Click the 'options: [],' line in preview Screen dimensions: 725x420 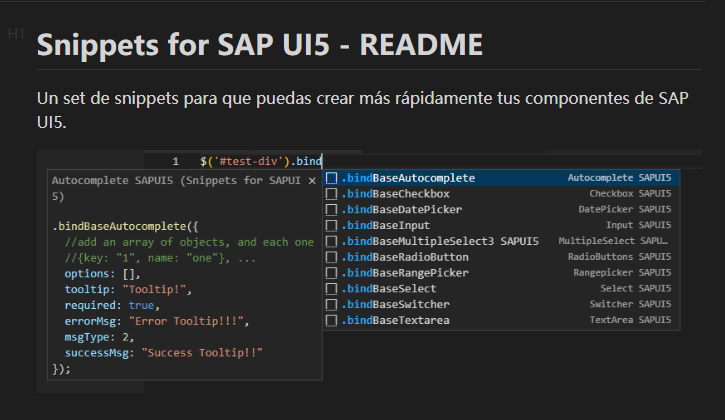click(x=102, y=274)
